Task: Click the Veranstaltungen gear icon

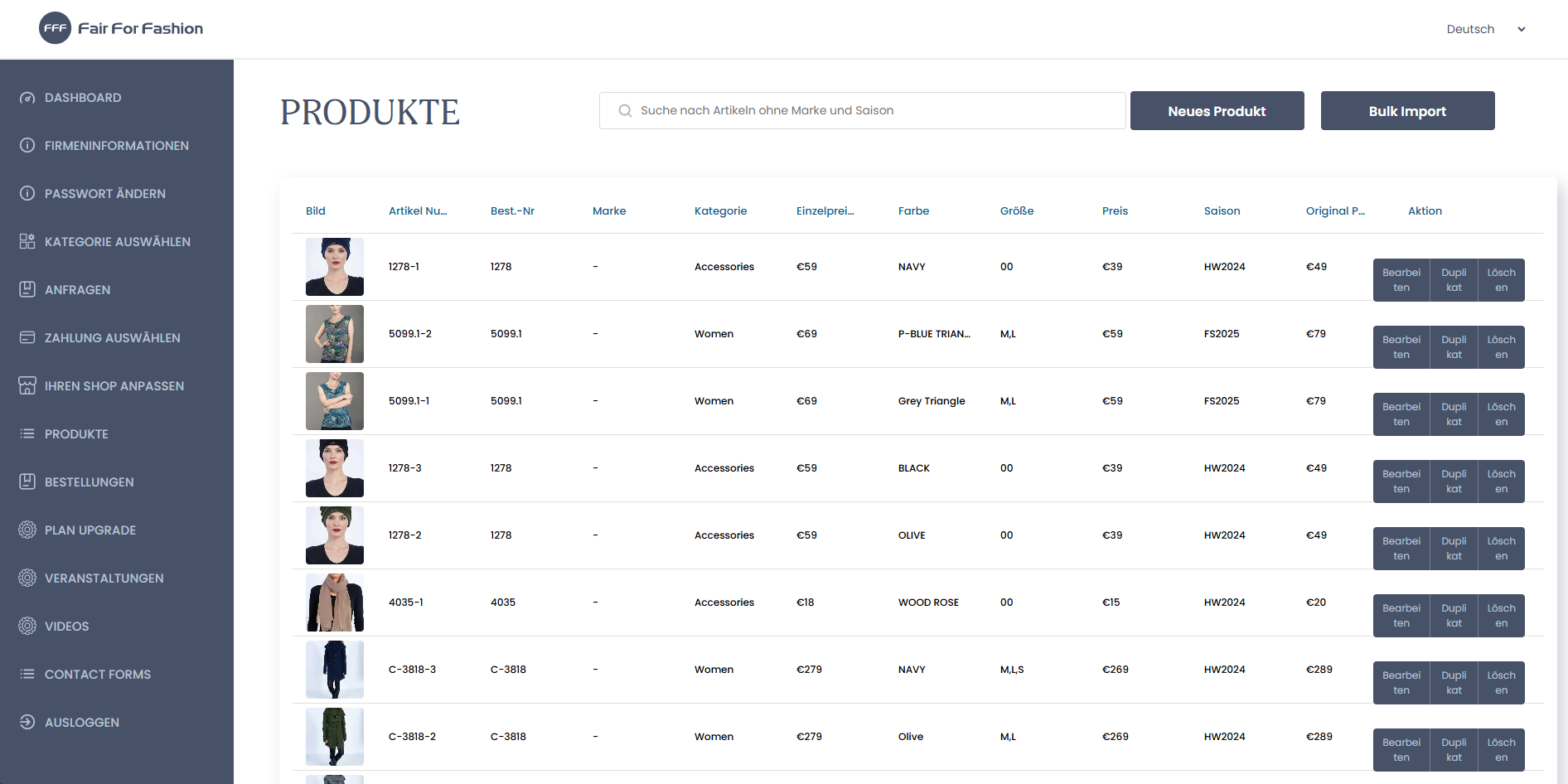Action: click(27, 578)
